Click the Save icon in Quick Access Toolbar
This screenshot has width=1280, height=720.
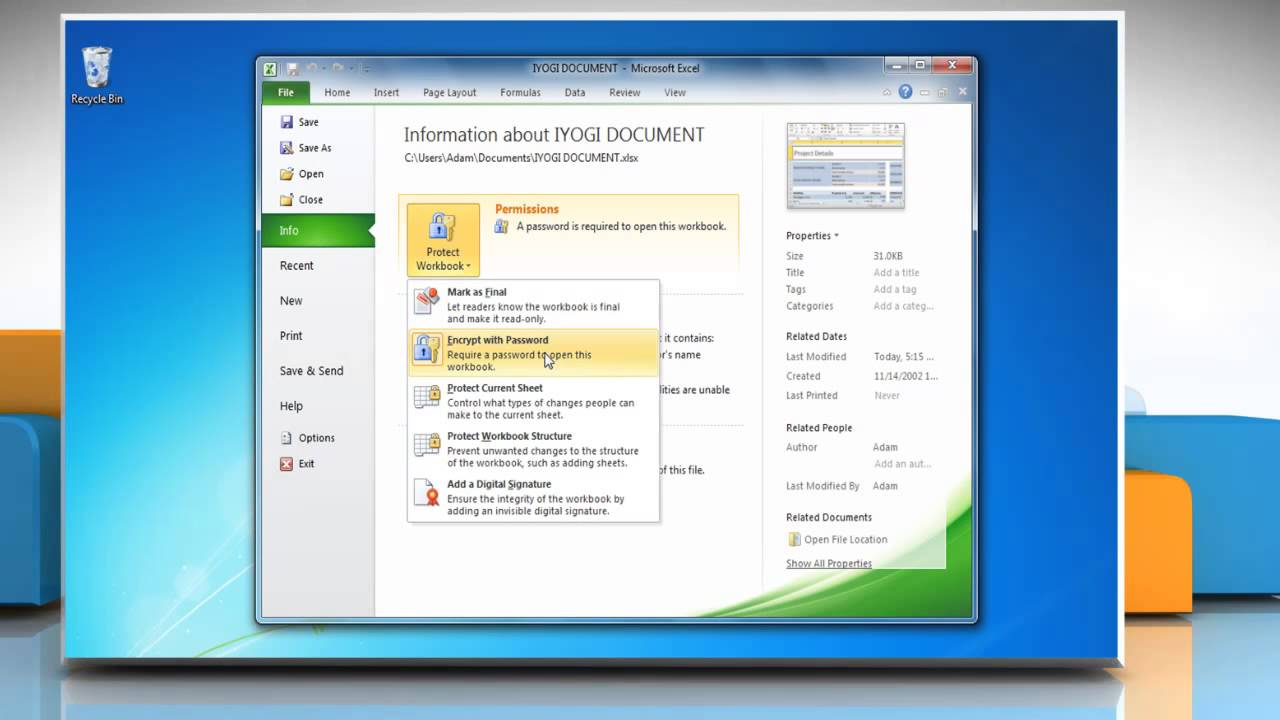pyautogui.click(x=292, y=68)
